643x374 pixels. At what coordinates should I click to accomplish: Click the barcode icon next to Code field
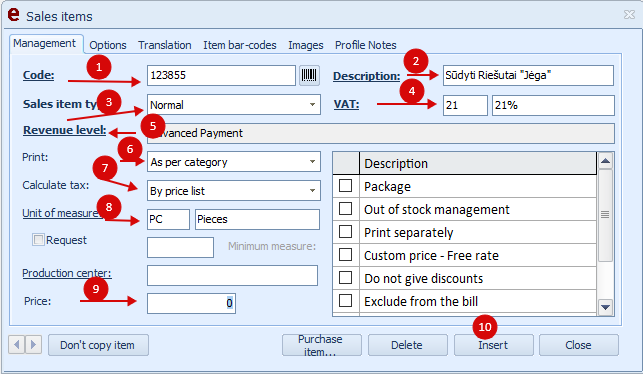click(x=309, y=75)
